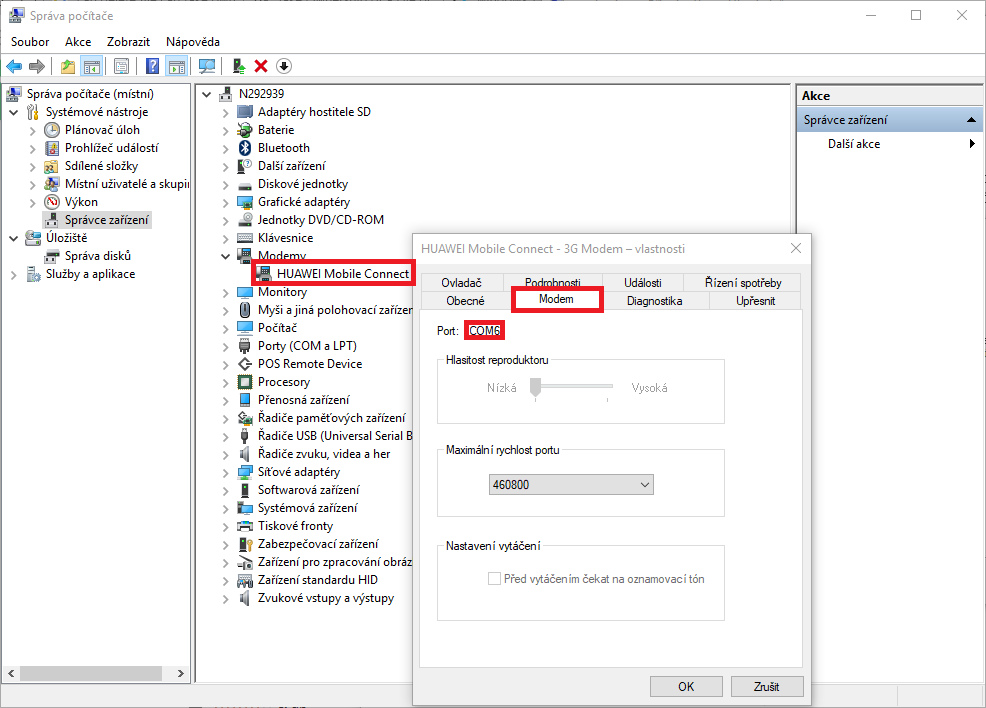Click the red X uninstall device icon
Image resolution: width=986 pixels, height=708 pixels.
(261, 66)
